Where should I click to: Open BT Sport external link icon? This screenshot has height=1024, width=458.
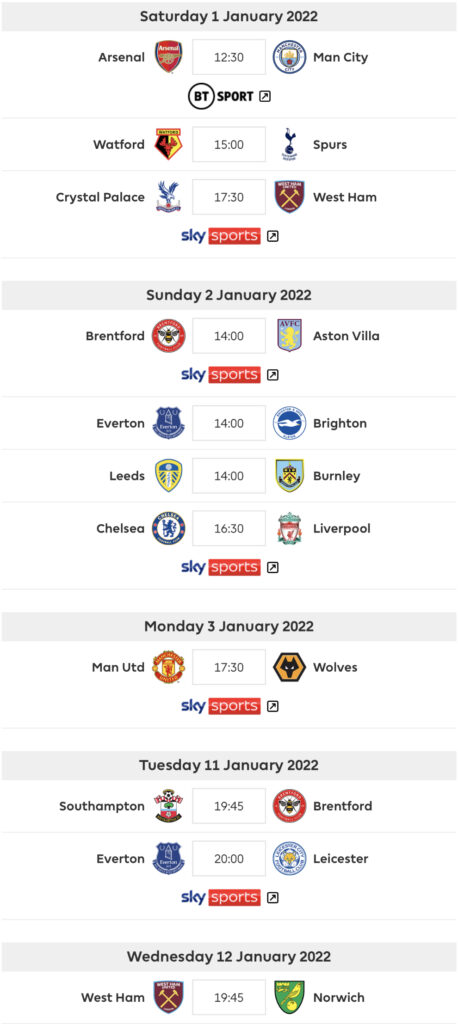pyautogui.click(x=265, y=97)
